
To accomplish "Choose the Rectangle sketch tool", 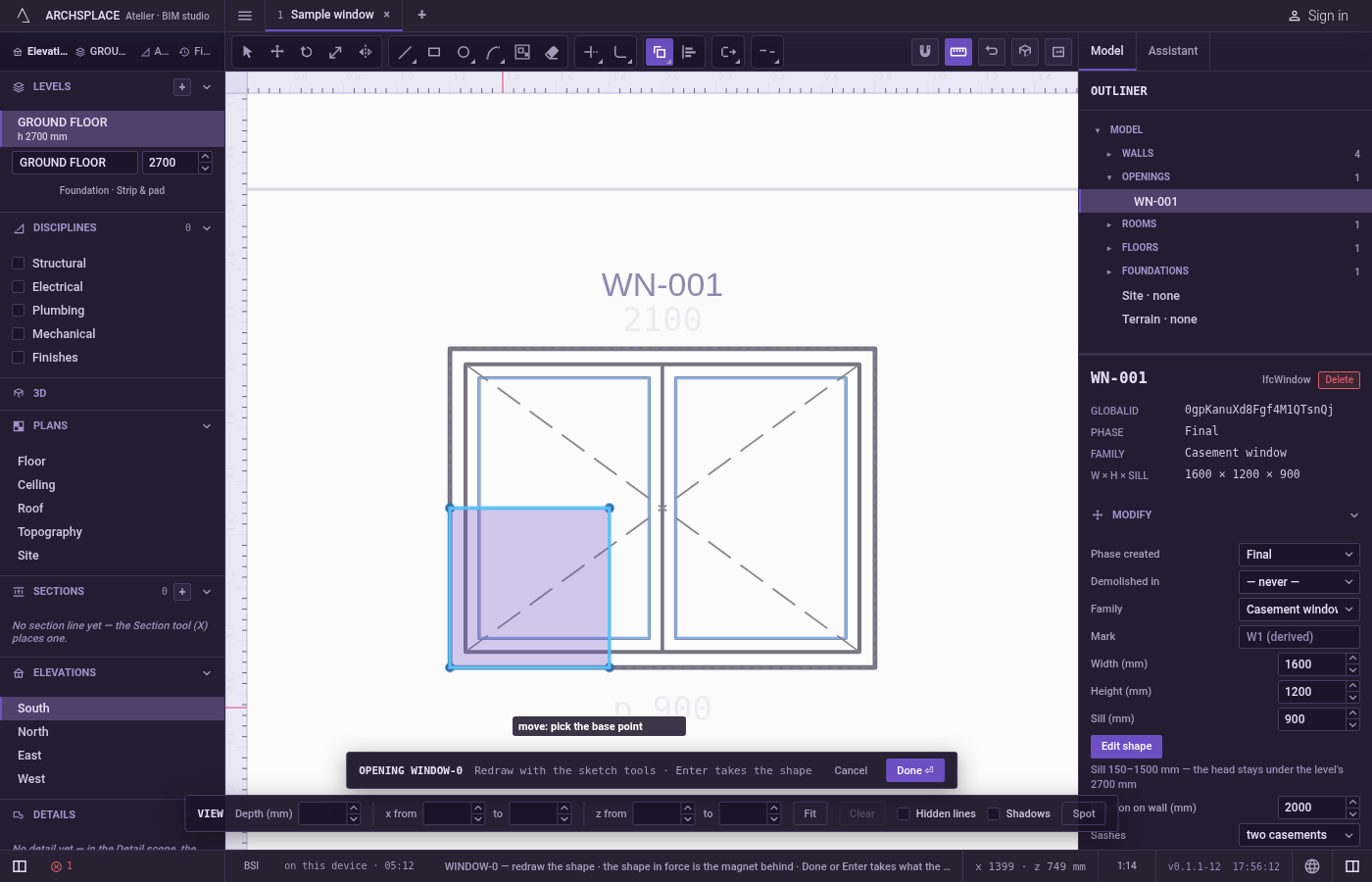I will (434, 52).
